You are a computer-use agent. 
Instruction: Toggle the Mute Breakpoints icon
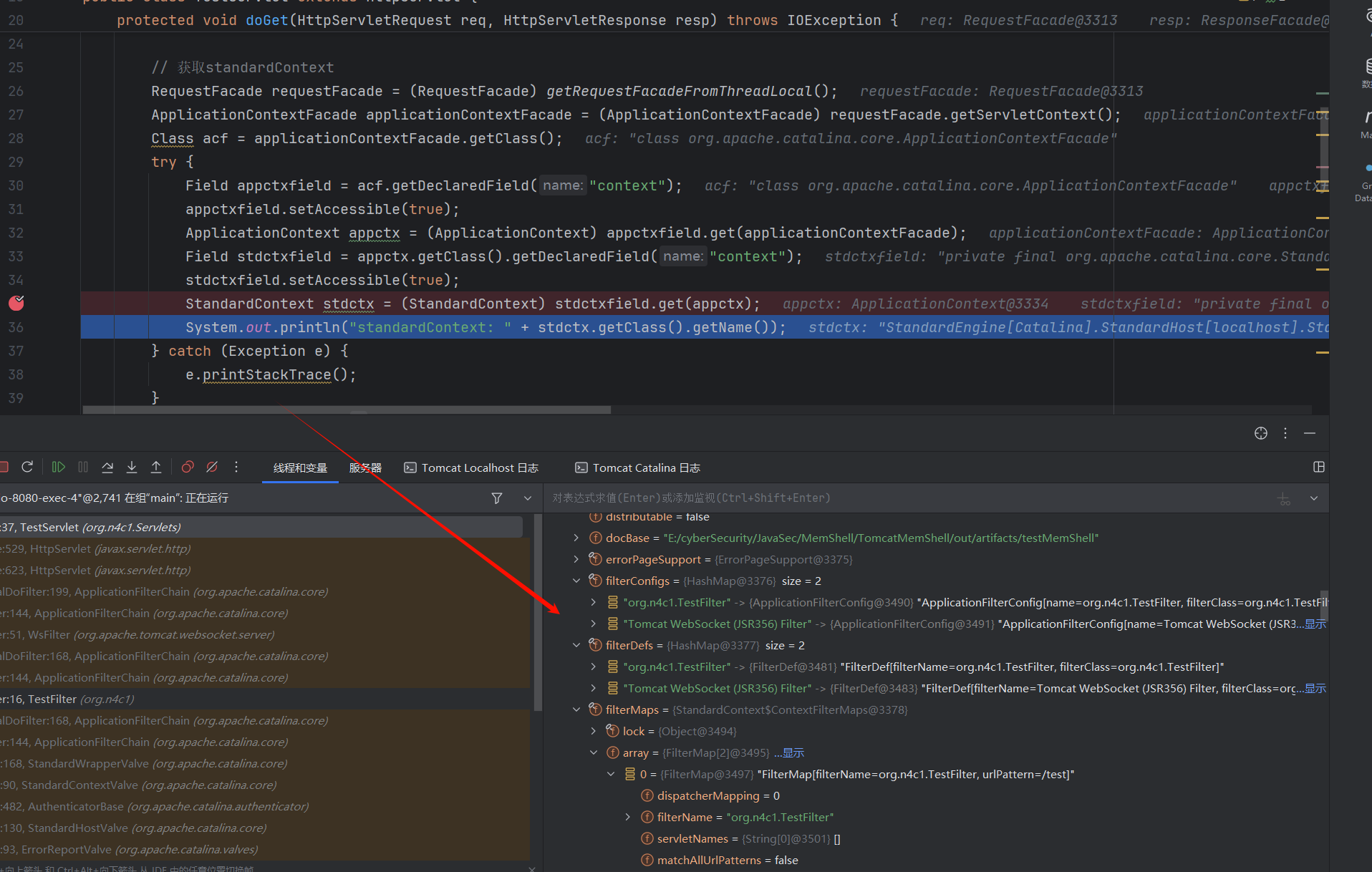[x=212, y=468]
